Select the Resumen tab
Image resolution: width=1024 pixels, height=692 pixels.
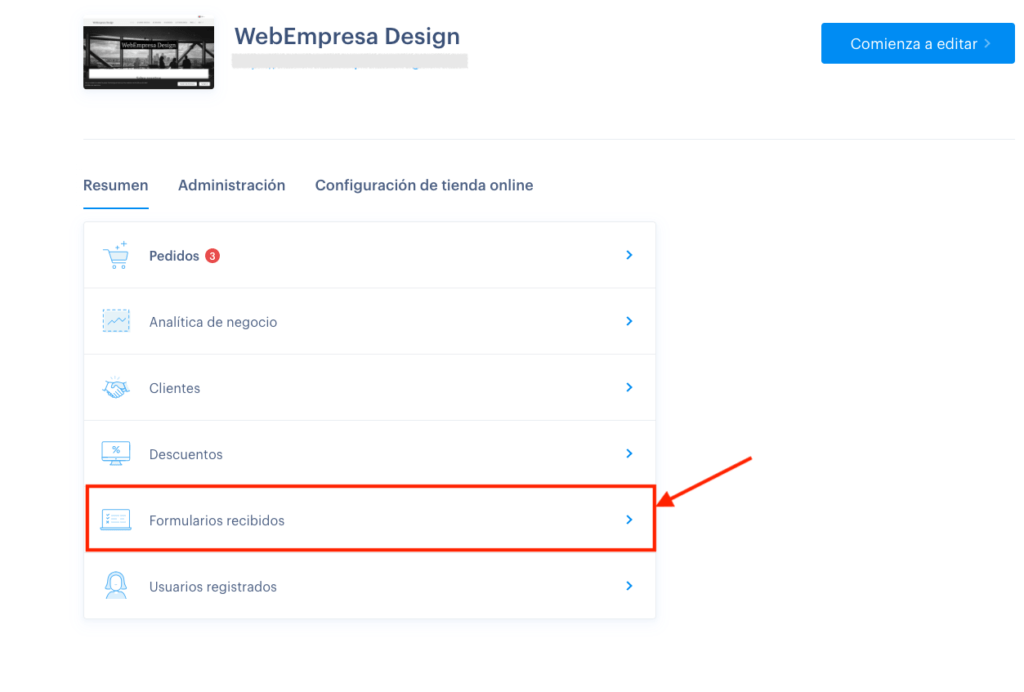pyautogui.click(x=116, y=185)
